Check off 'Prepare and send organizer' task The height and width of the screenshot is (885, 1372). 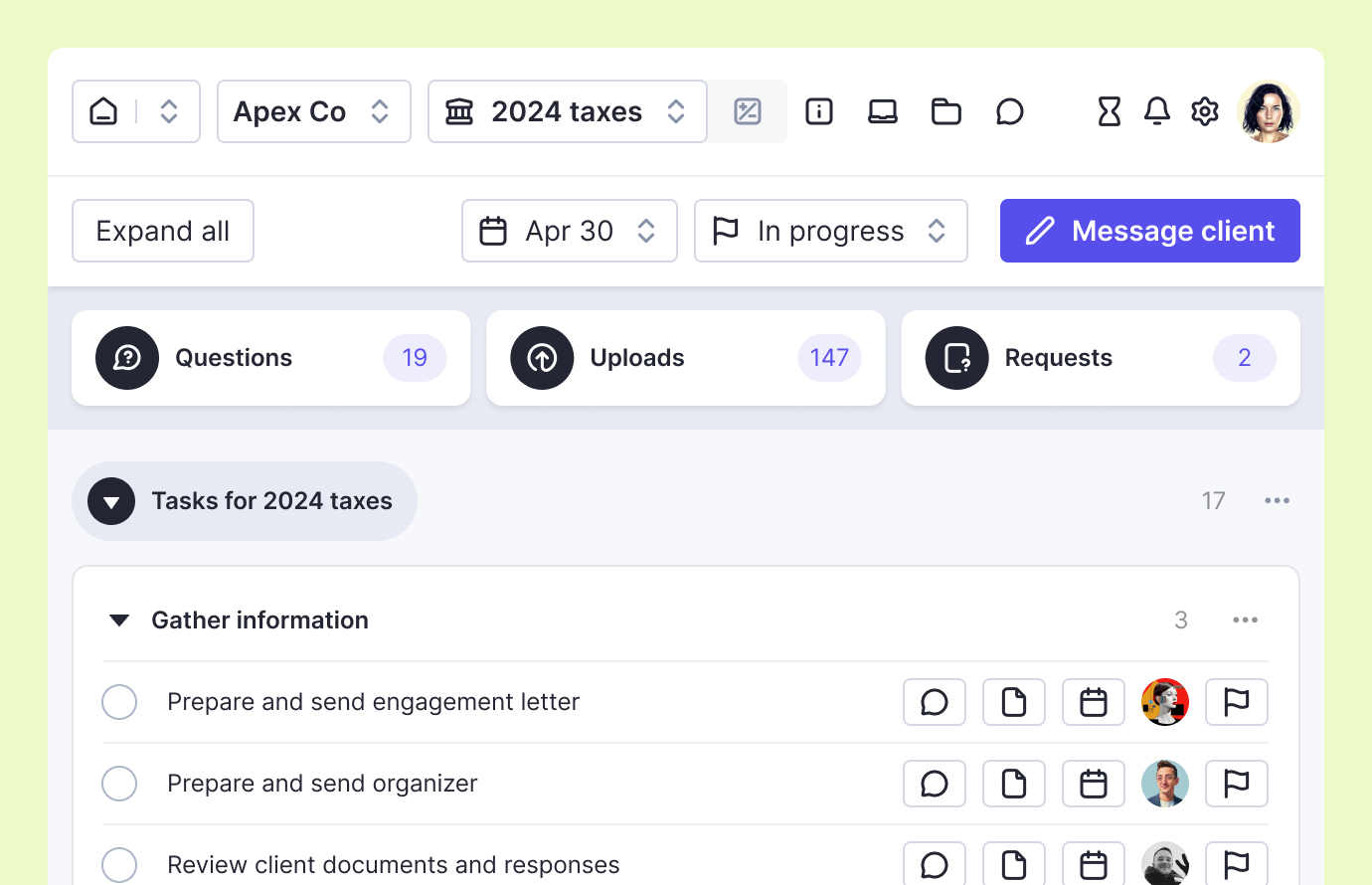119,784
